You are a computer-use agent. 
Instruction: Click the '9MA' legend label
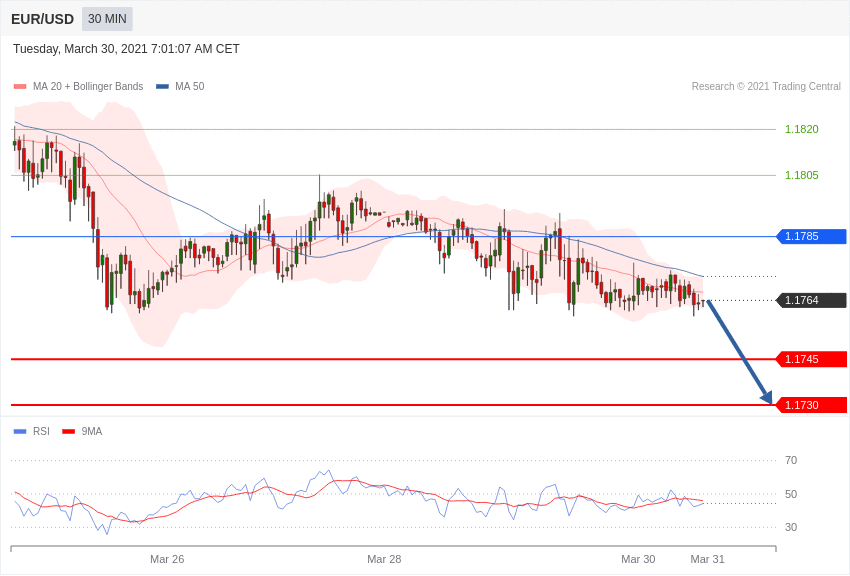click(92, 431)
